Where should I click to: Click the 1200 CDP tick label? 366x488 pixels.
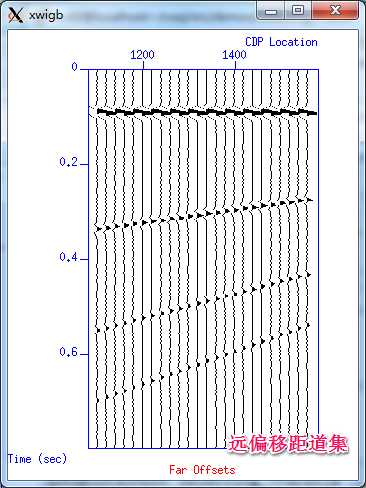tap(142, 55)
